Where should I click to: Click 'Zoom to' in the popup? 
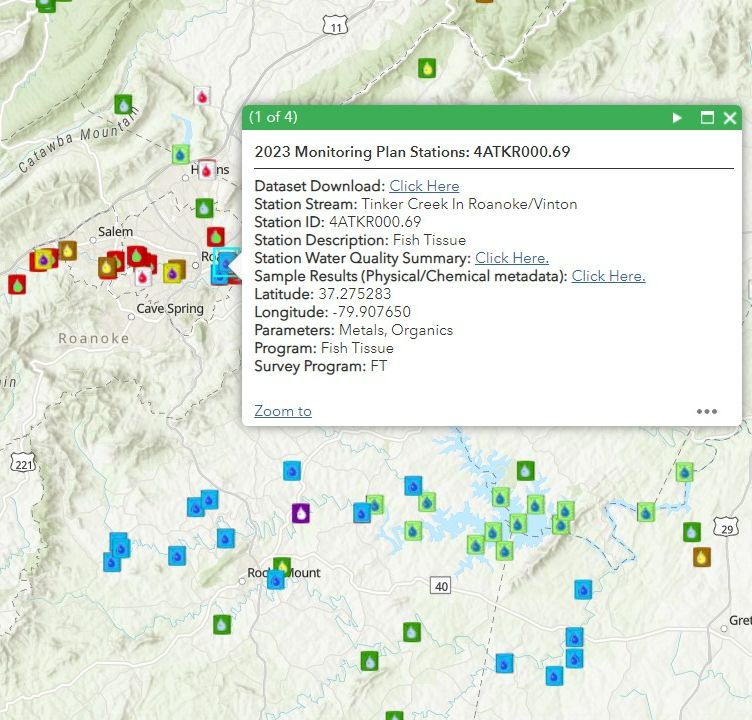(x=283, y=411)
